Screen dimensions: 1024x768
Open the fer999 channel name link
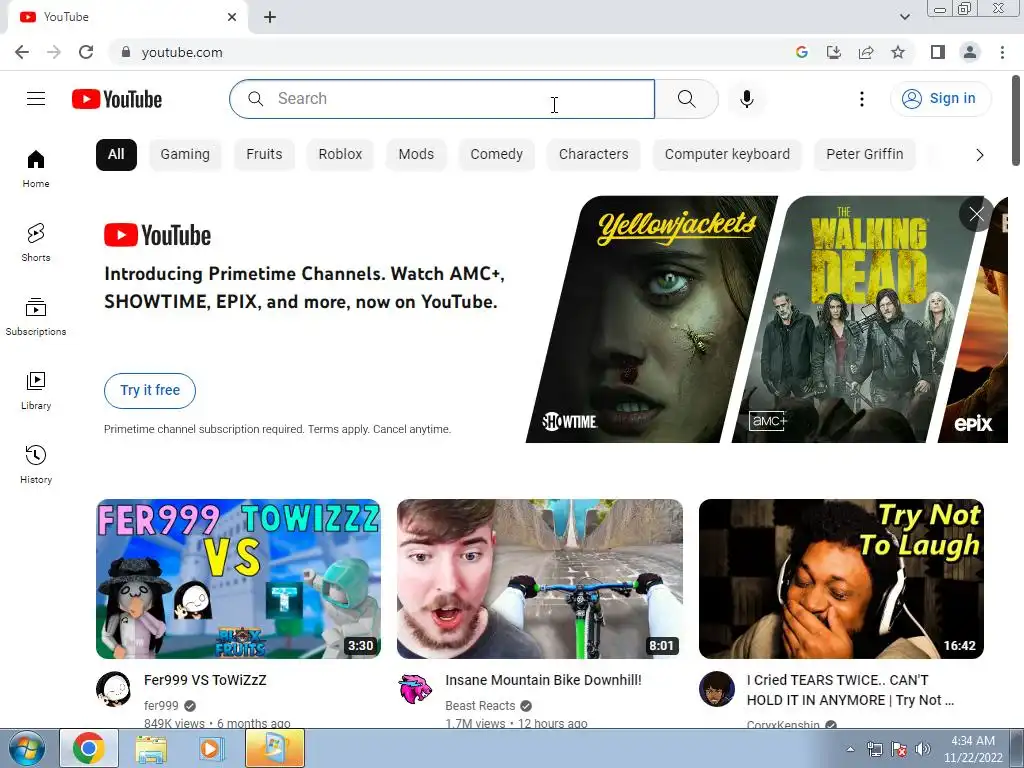(161, 706)
